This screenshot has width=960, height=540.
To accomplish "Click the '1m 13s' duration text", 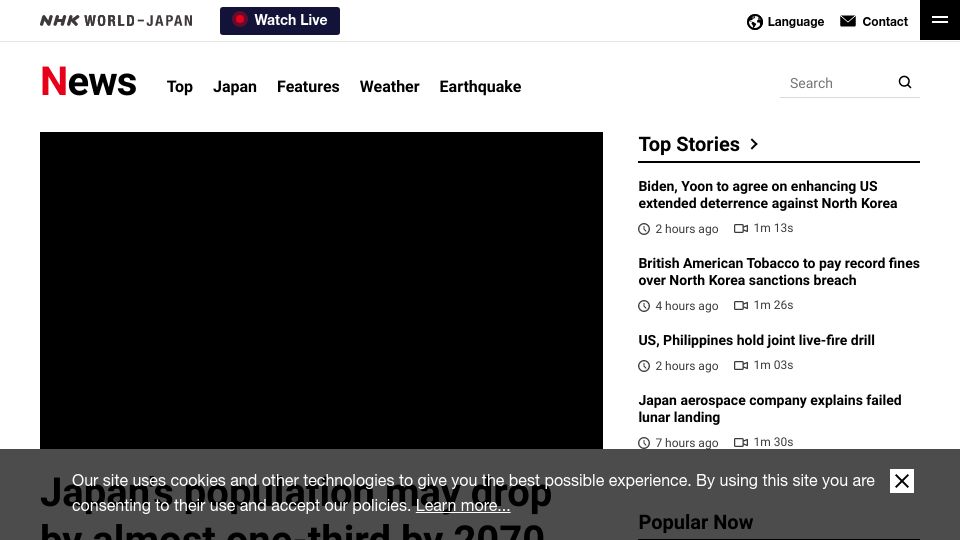I will coord(773,228).
